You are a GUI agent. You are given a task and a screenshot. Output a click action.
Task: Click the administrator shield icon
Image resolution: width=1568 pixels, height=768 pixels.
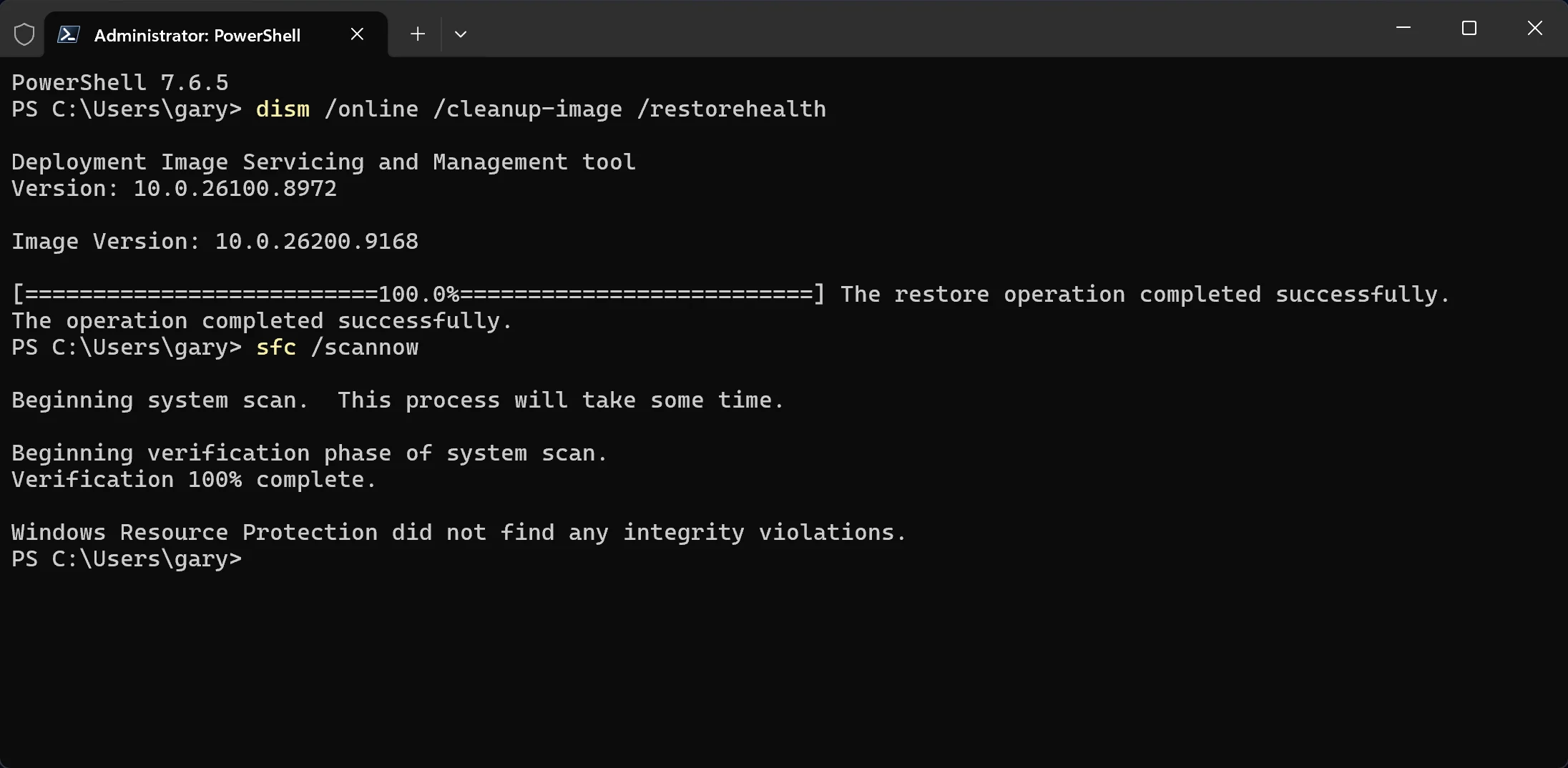(x=24, y=34)
